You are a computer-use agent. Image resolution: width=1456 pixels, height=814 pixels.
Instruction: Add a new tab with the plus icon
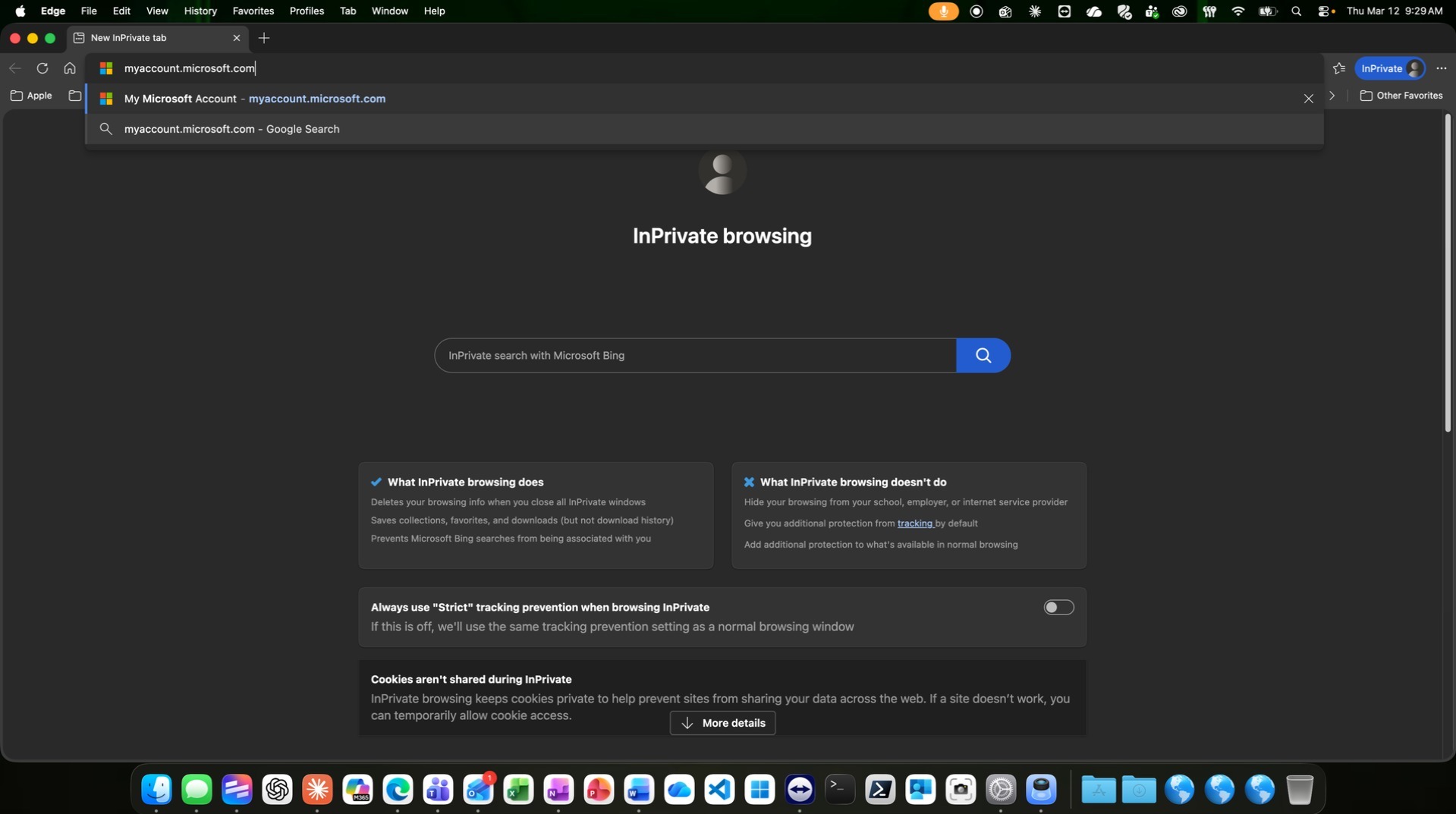pyautogui.click(x=264, y=38)
